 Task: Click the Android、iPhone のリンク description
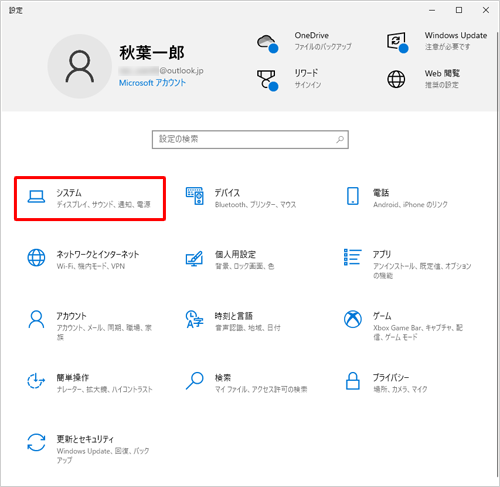pyautogui.click(x=410, y=204)
